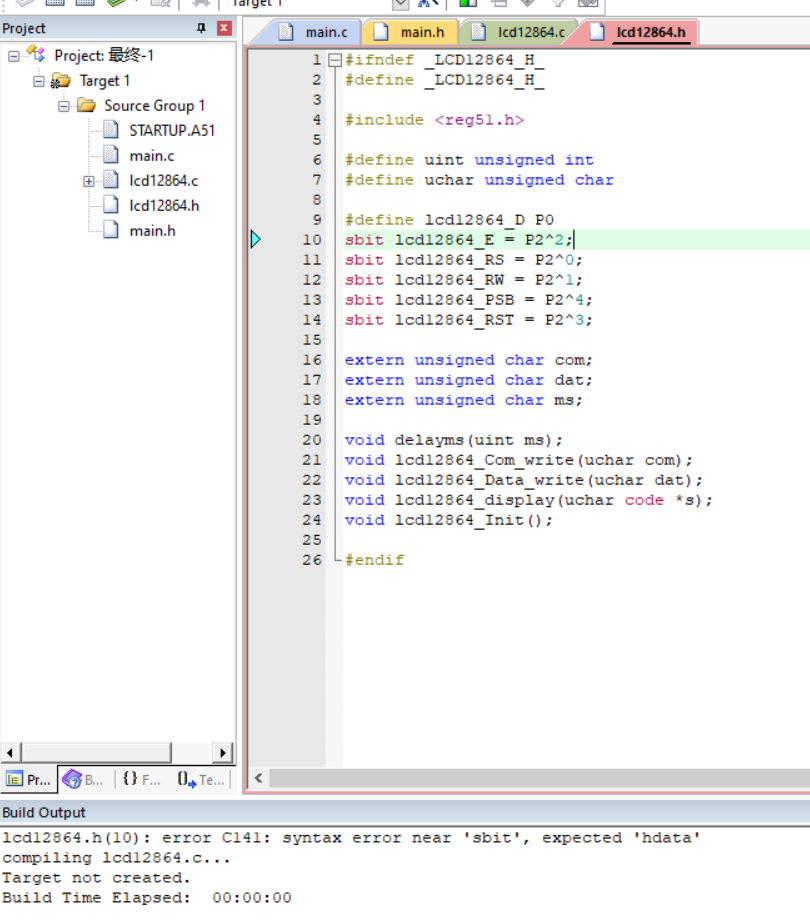The image size is (810, 921).
Task: Open the Templates tab at the panel bottom
Action: (x=201, y=780)
